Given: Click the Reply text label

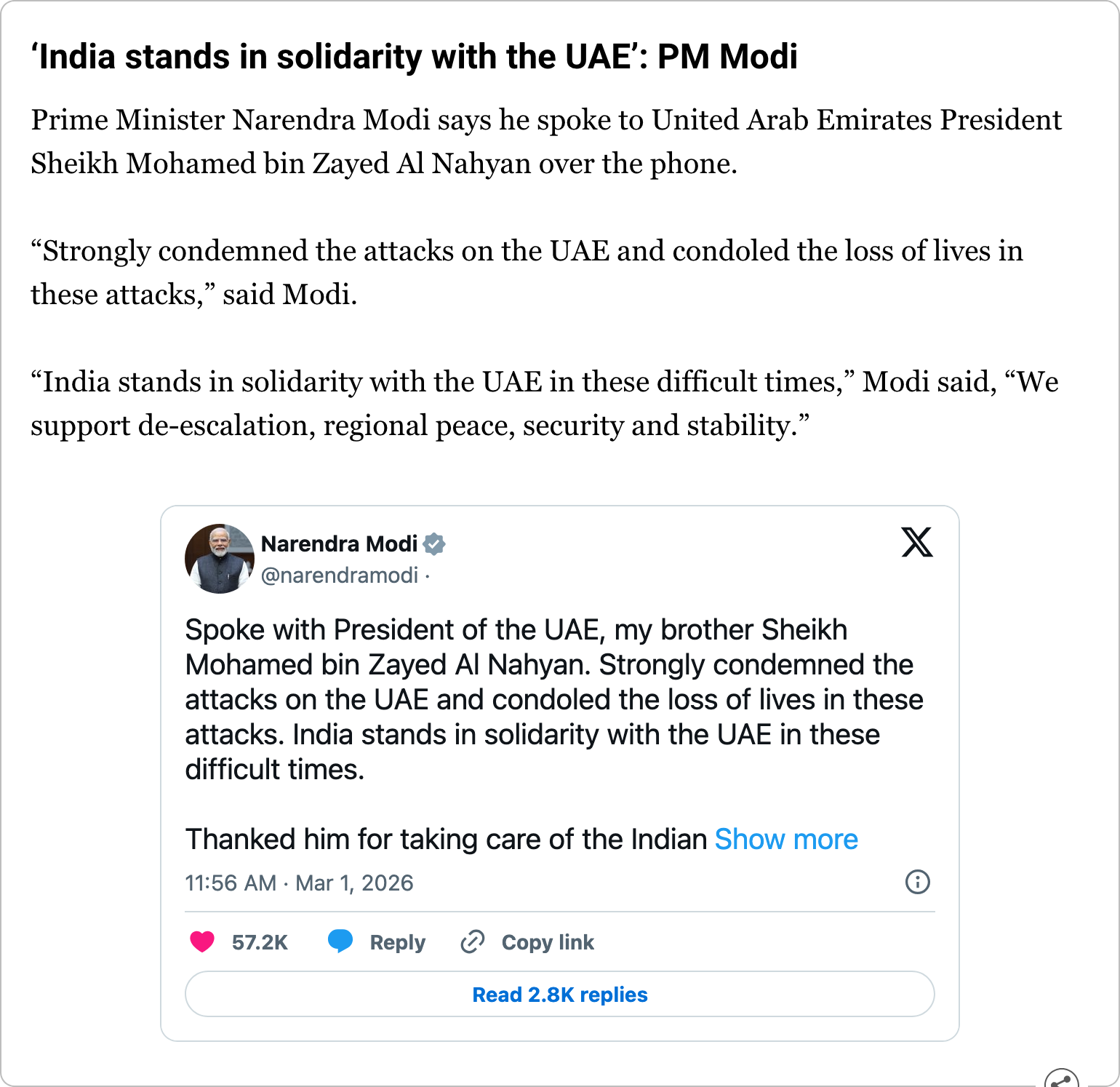Looking at the screenshot, I should (397, 942).
